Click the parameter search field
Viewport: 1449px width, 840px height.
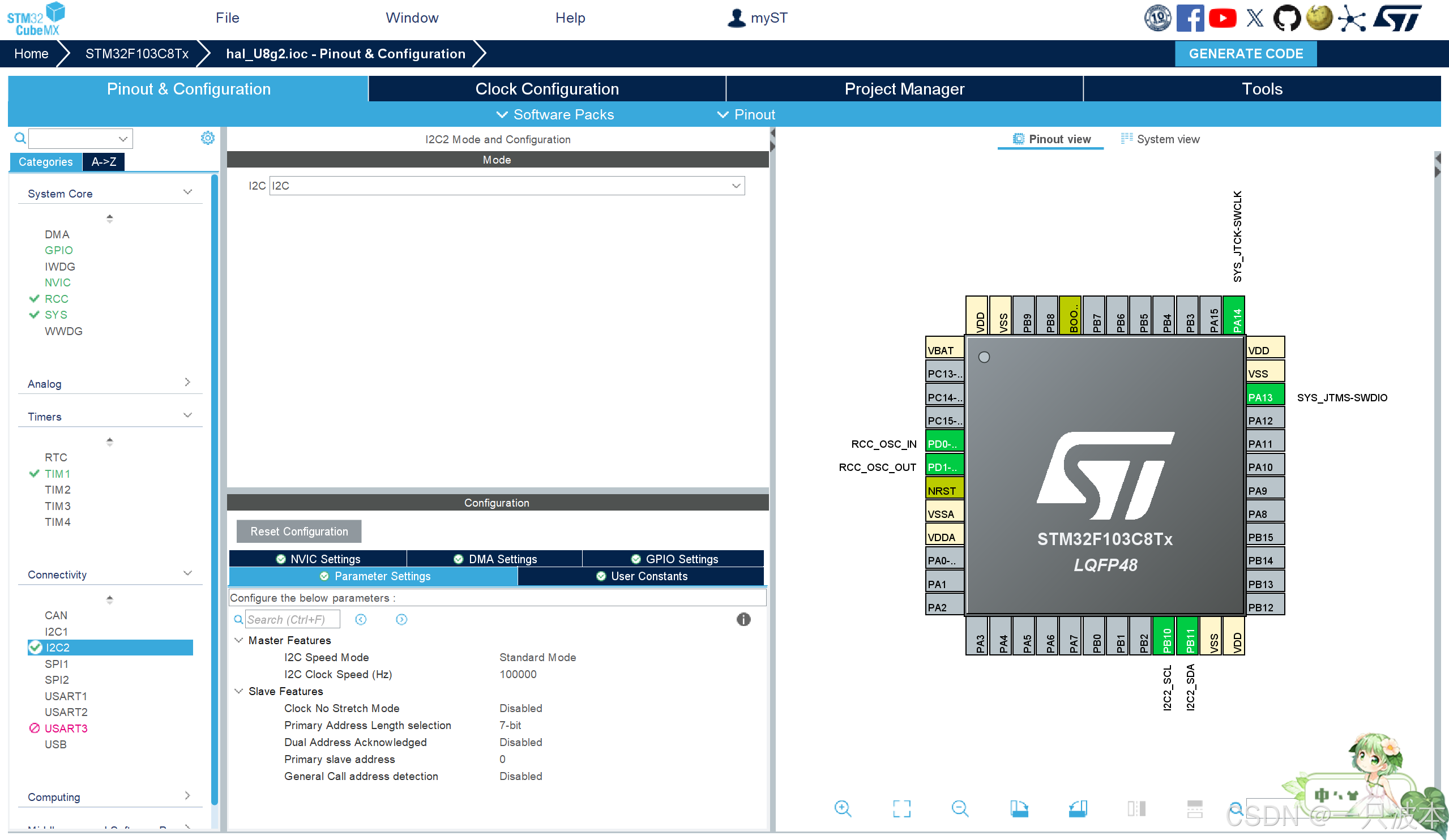[x=292, y=619]
